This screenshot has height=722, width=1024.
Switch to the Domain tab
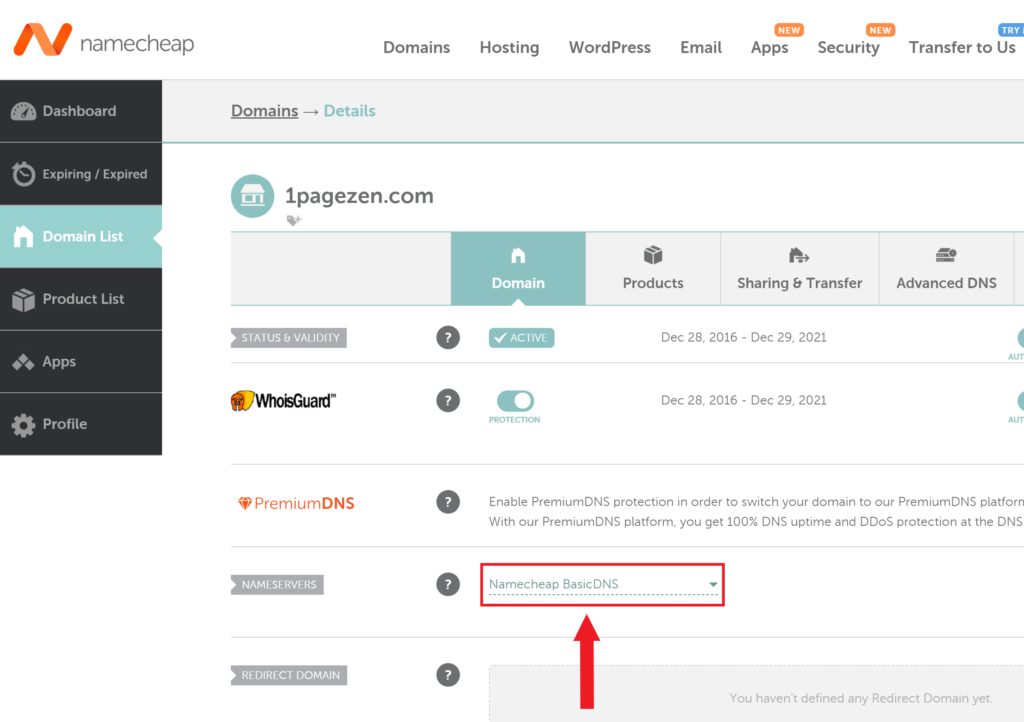coord(518,268)
